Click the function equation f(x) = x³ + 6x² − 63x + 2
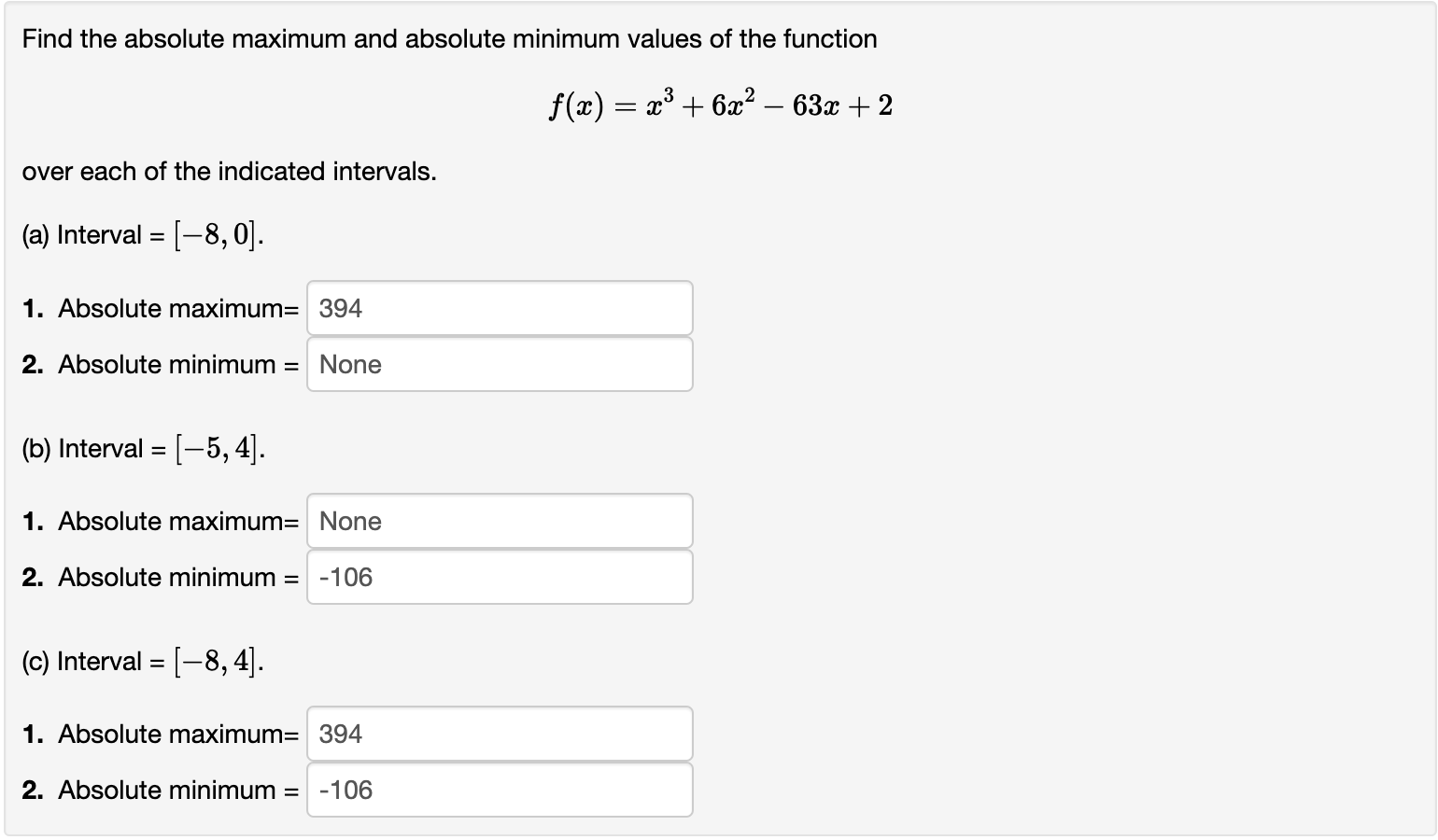The width and height of the screenshot is (1438, 840). [719, 103]
